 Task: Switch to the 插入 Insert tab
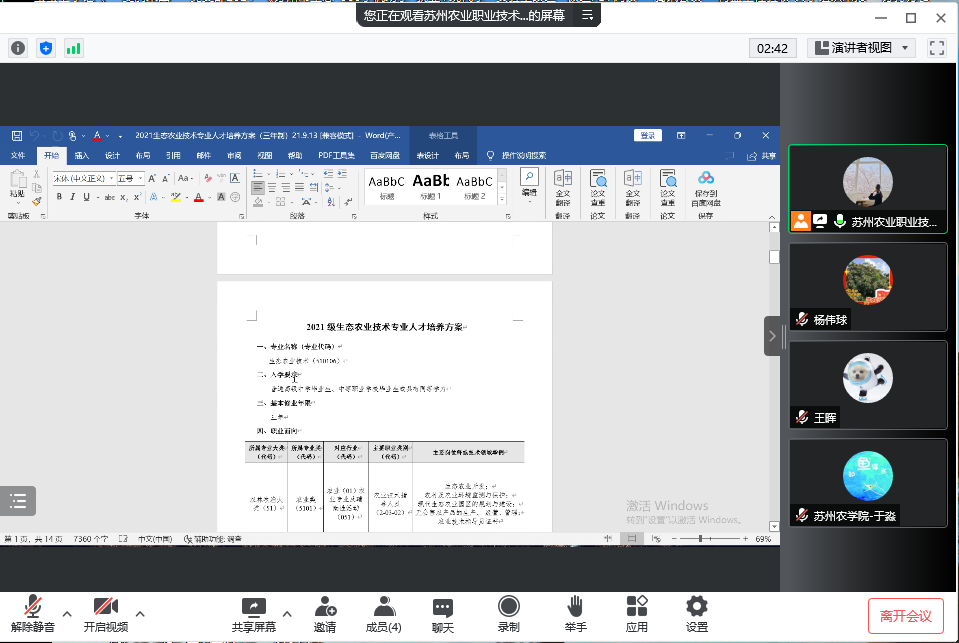pos(81,155)
